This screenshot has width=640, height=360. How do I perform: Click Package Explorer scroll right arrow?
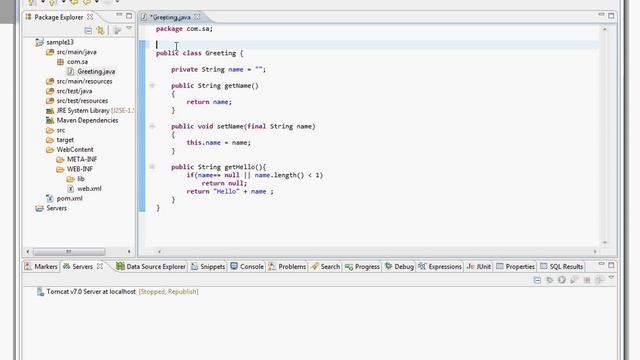pyautogui.click(x=129, y=251)
